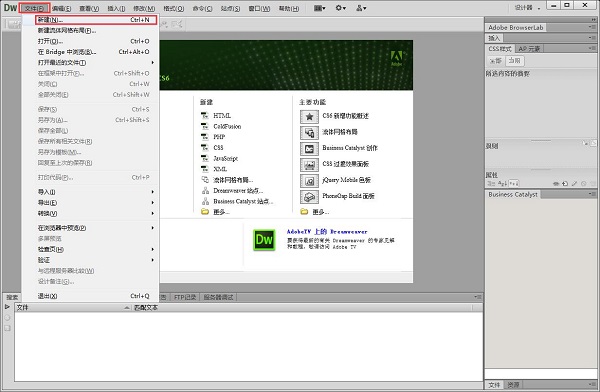This screenshot has width=600, height=392.
Task: Switch to the CSS样式 tab
Action: [500, 49]
